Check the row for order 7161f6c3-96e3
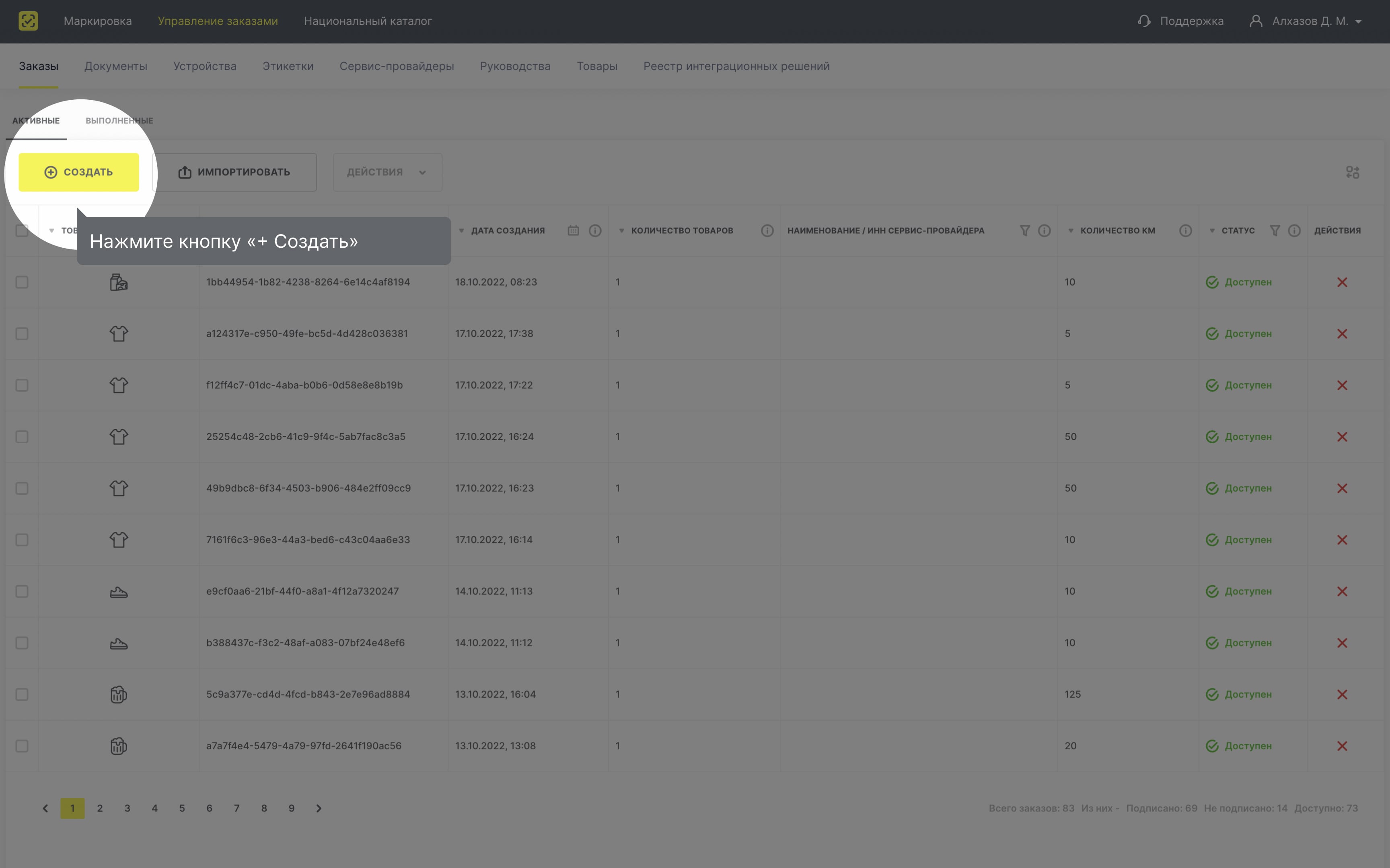Screen dimensions: 1390x868 pyautogui.click(x=22, y=540)
